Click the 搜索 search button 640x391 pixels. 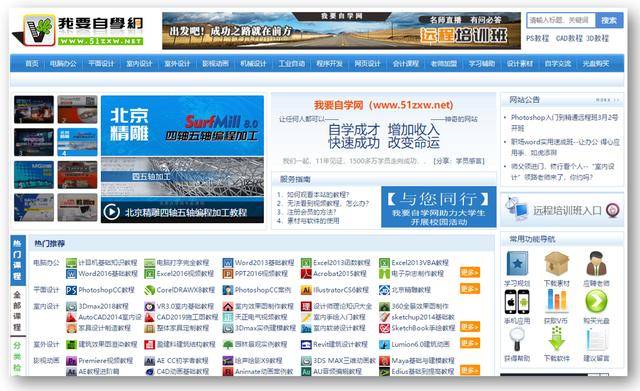point(609,20)
